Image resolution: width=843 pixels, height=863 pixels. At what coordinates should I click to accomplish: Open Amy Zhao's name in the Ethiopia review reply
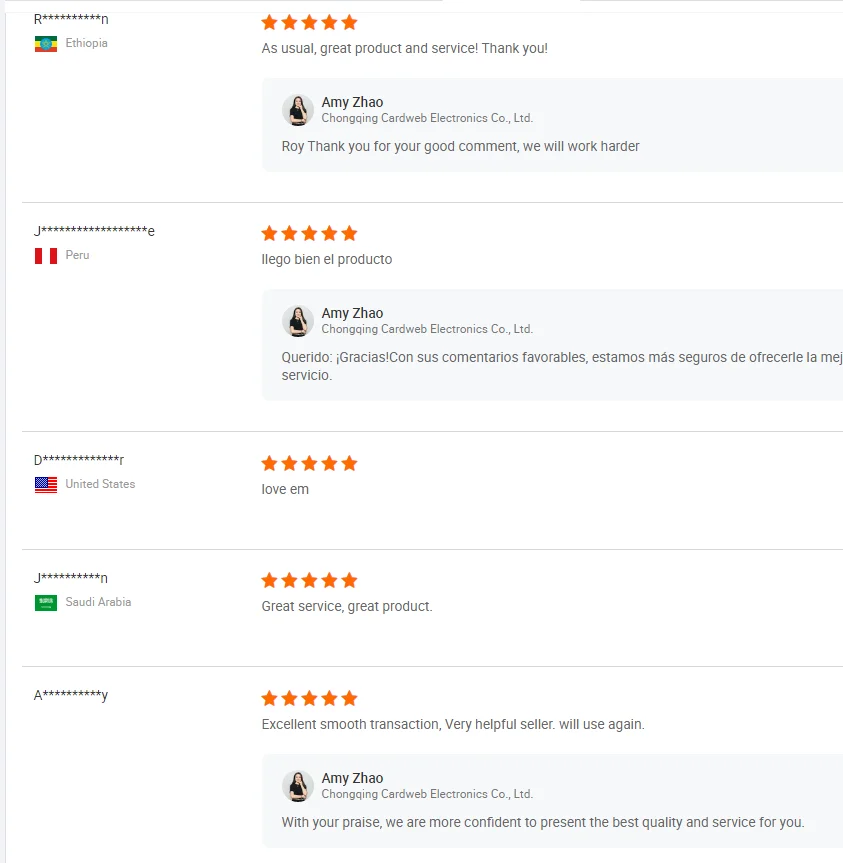[352, 102]
